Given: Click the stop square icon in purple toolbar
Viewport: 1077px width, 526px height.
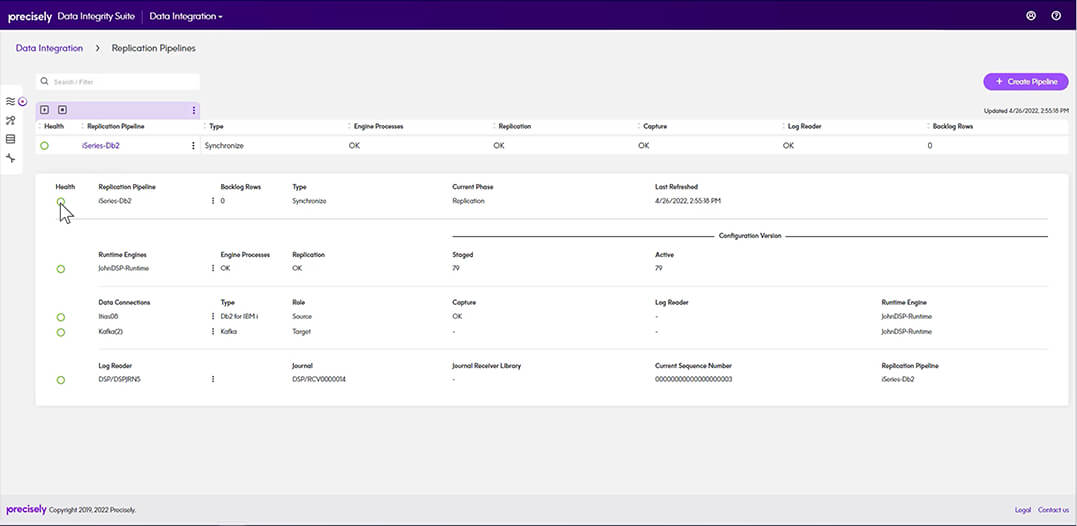Looking at the screenshot, I should click(62, 110).
